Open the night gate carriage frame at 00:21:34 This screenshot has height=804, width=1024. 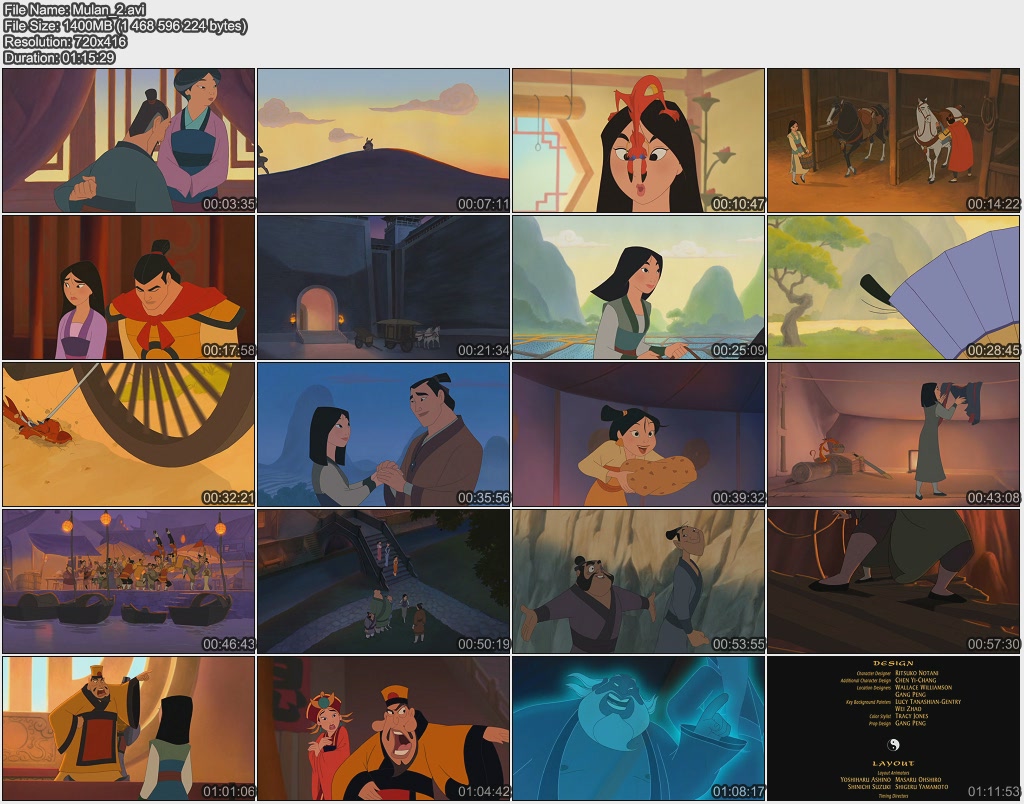pyautogui.click(x=384, y=287)
